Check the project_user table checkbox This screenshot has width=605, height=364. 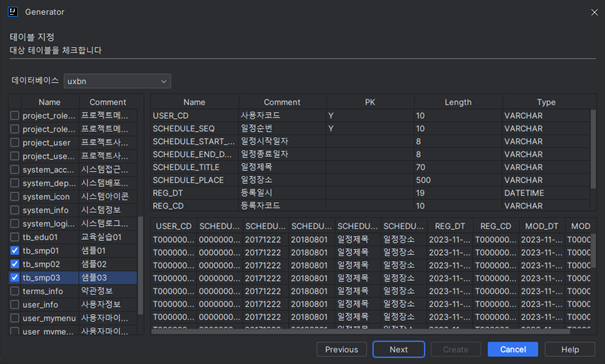click(x=15, y=142)
